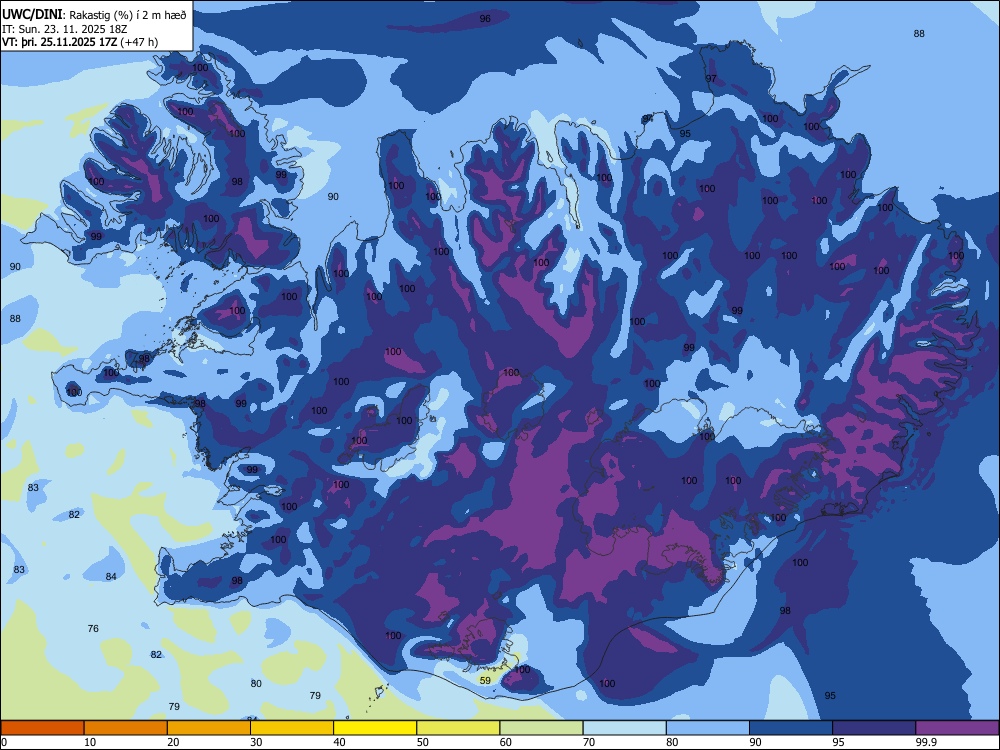
Task: Select the legend label '60'
Action: tap(506, 742)
